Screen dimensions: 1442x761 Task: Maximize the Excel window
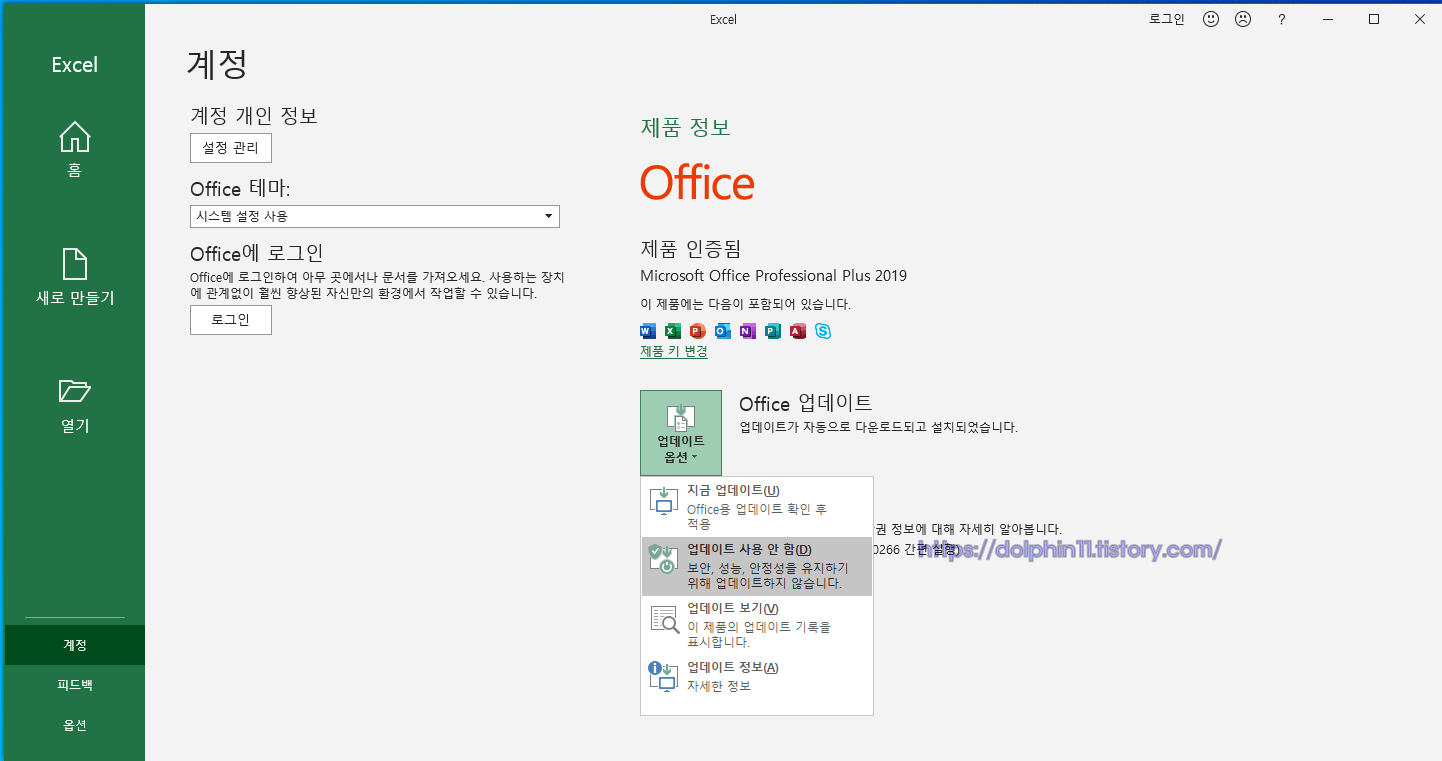[1374, 19]
